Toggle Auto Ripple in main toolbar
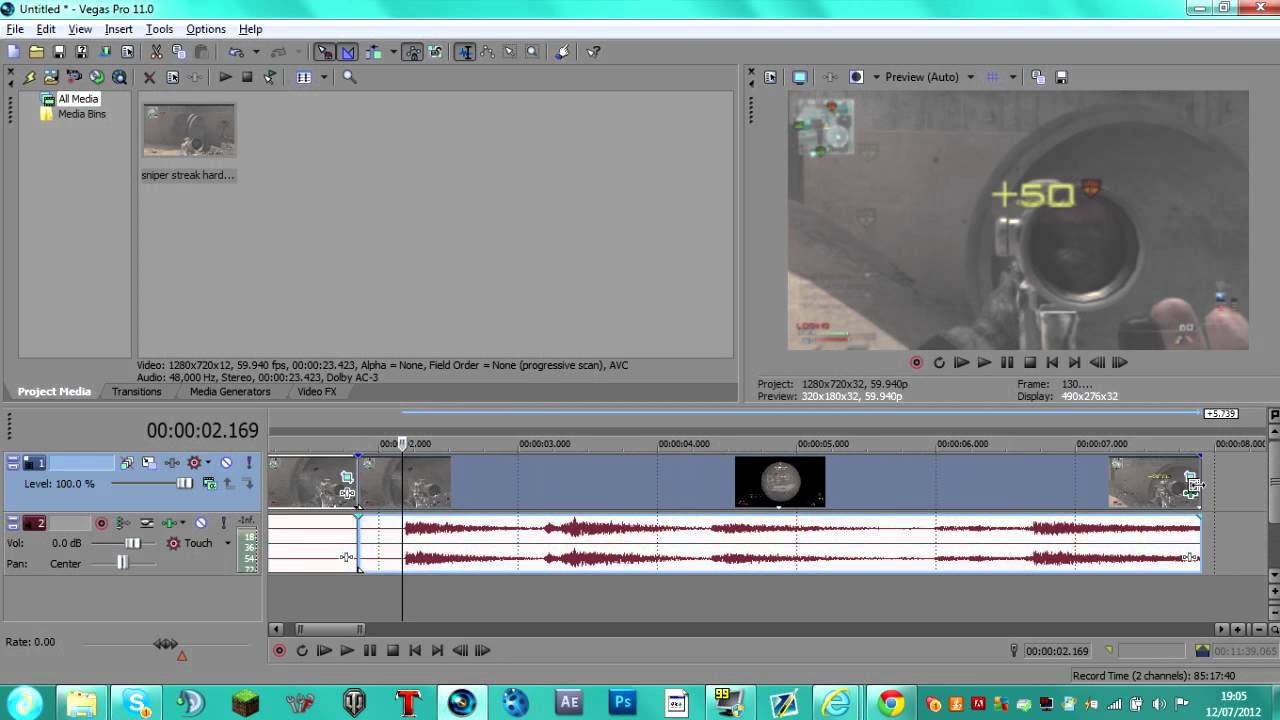 pyautogui.click(x=373, y=52)
